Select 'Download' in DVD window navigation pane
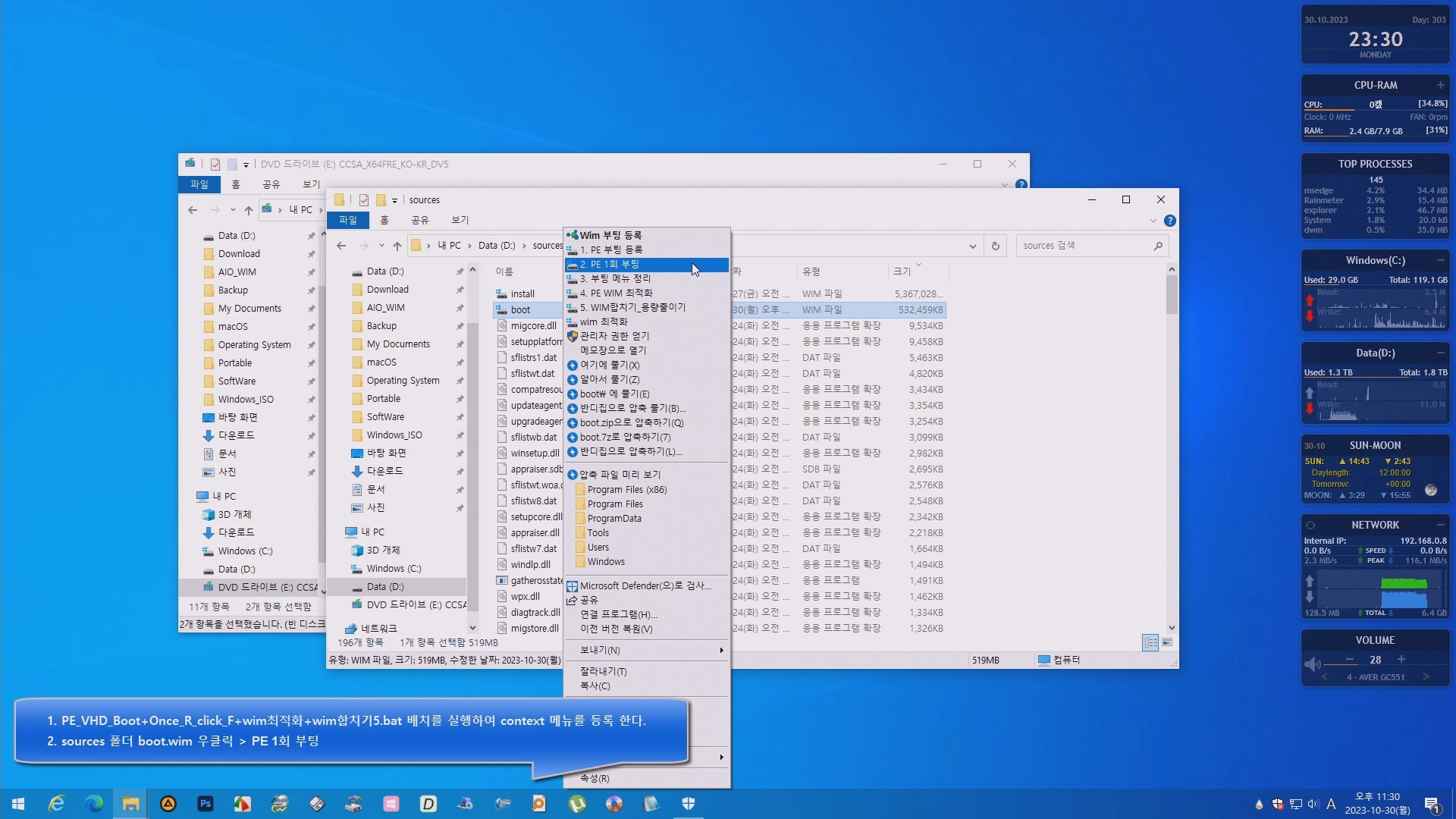The width and height of the screenshot is (1456, 819). [x=239, y=253]
